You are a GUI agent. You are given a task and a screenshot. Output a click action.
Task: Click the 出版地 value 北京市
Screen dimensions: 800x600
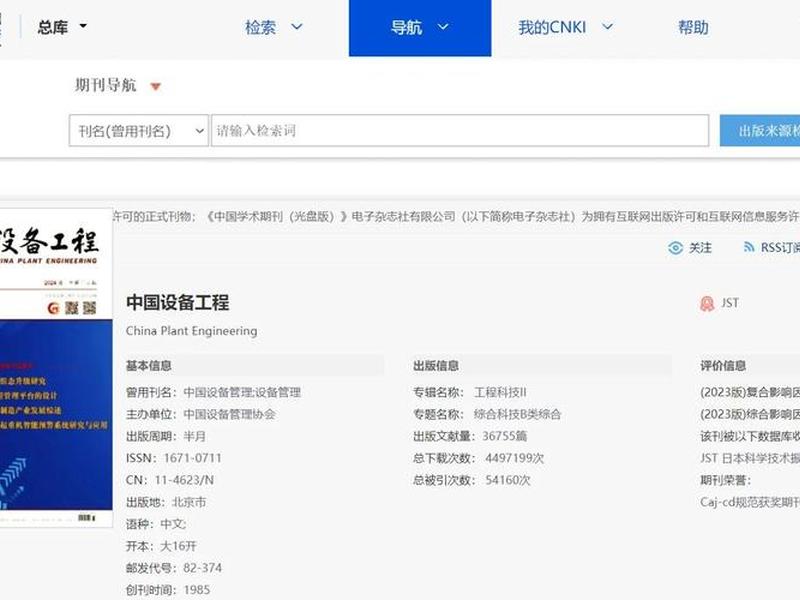click(189, 502)
